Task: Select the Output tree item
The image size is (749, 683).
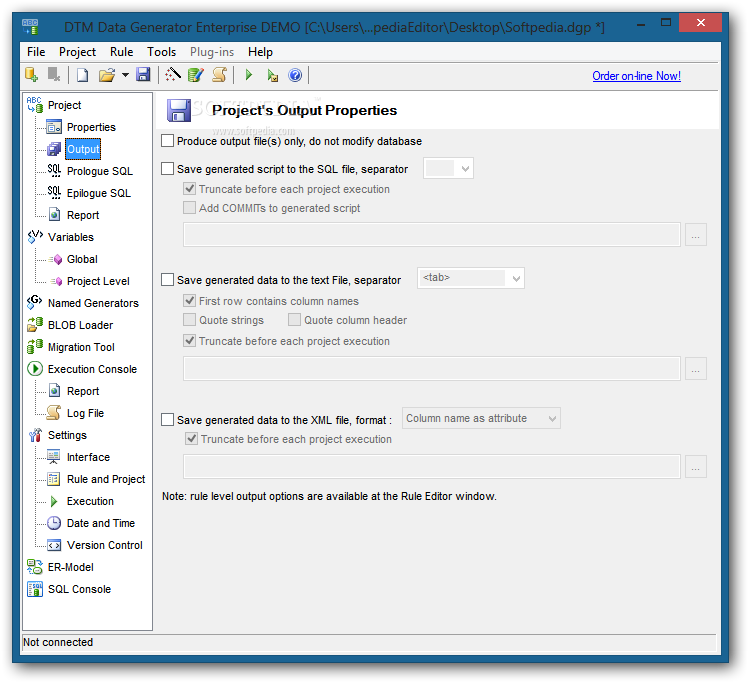Action: point(83,149)
